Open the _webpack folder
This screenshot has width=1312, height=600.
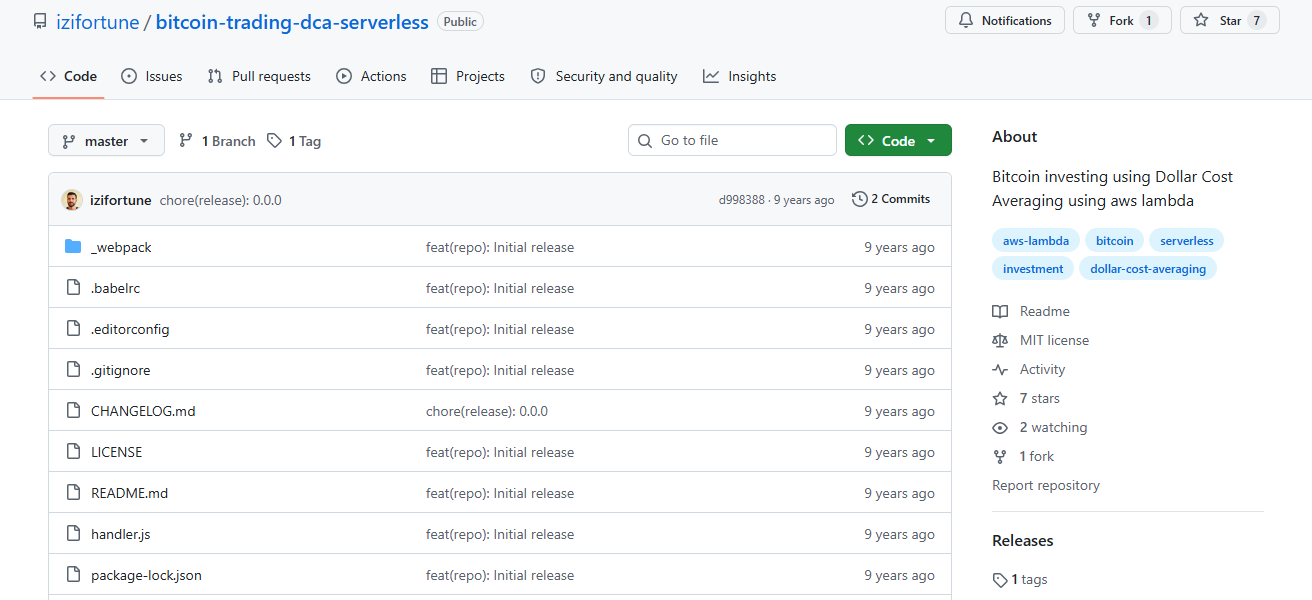click(x=121, y=247)
